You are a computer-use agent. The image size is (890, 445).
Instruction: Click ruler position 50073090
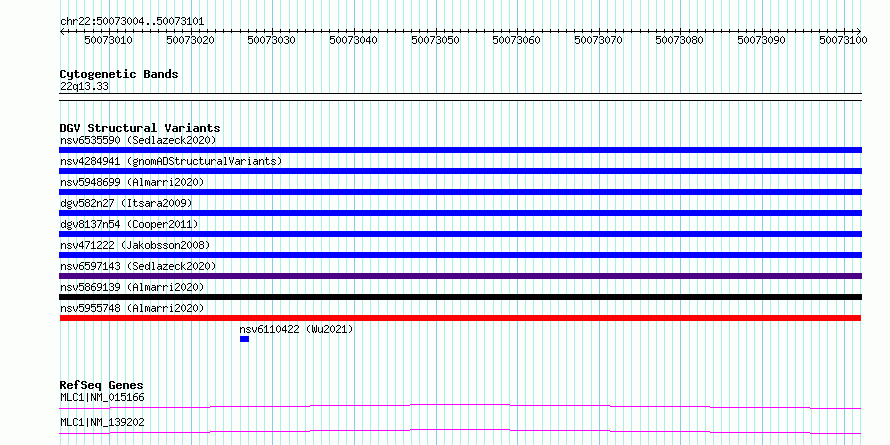click(x=762, y=40)
